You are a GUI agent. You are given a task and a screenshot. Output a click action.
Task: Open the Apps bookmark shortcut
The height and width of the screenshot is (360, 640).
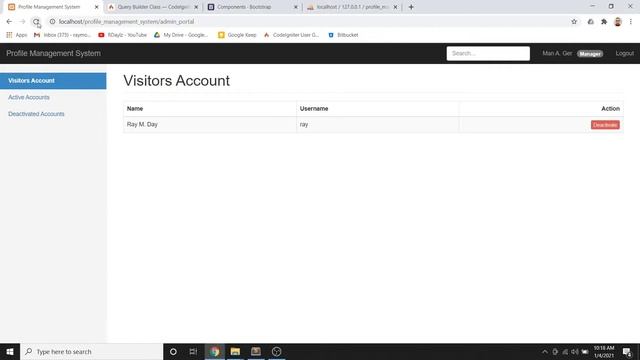(16, 35)
